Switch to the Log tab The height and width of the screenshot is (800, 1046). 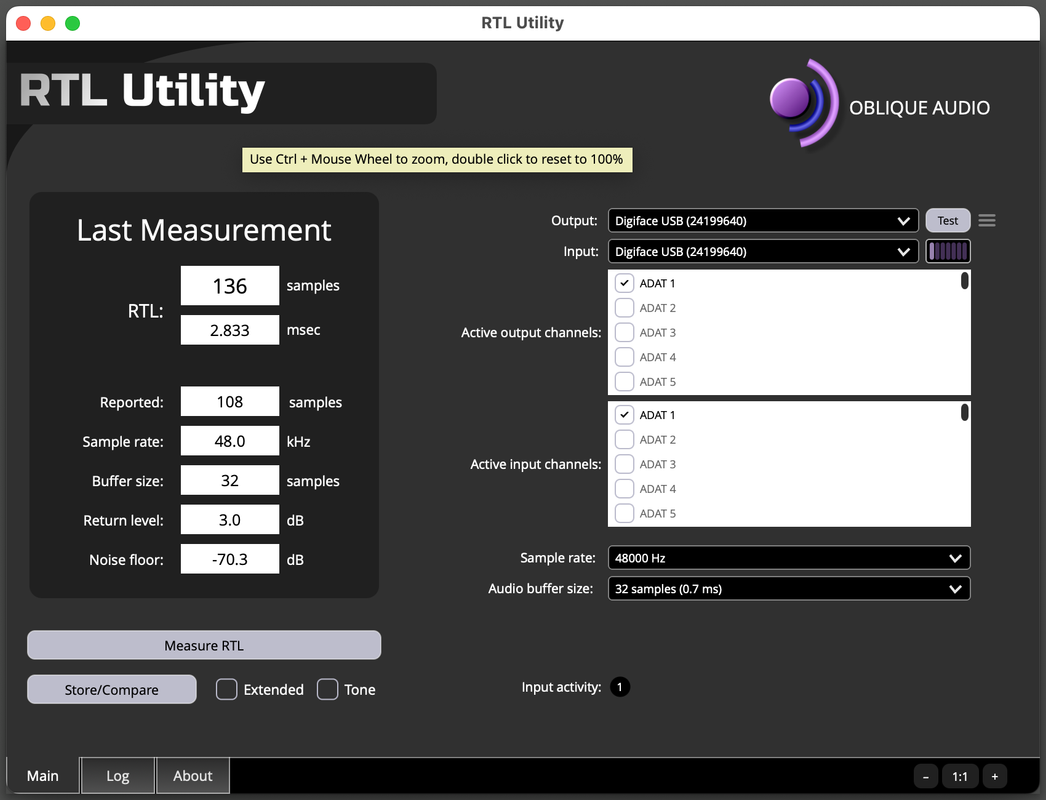click(x=117, y=776)
